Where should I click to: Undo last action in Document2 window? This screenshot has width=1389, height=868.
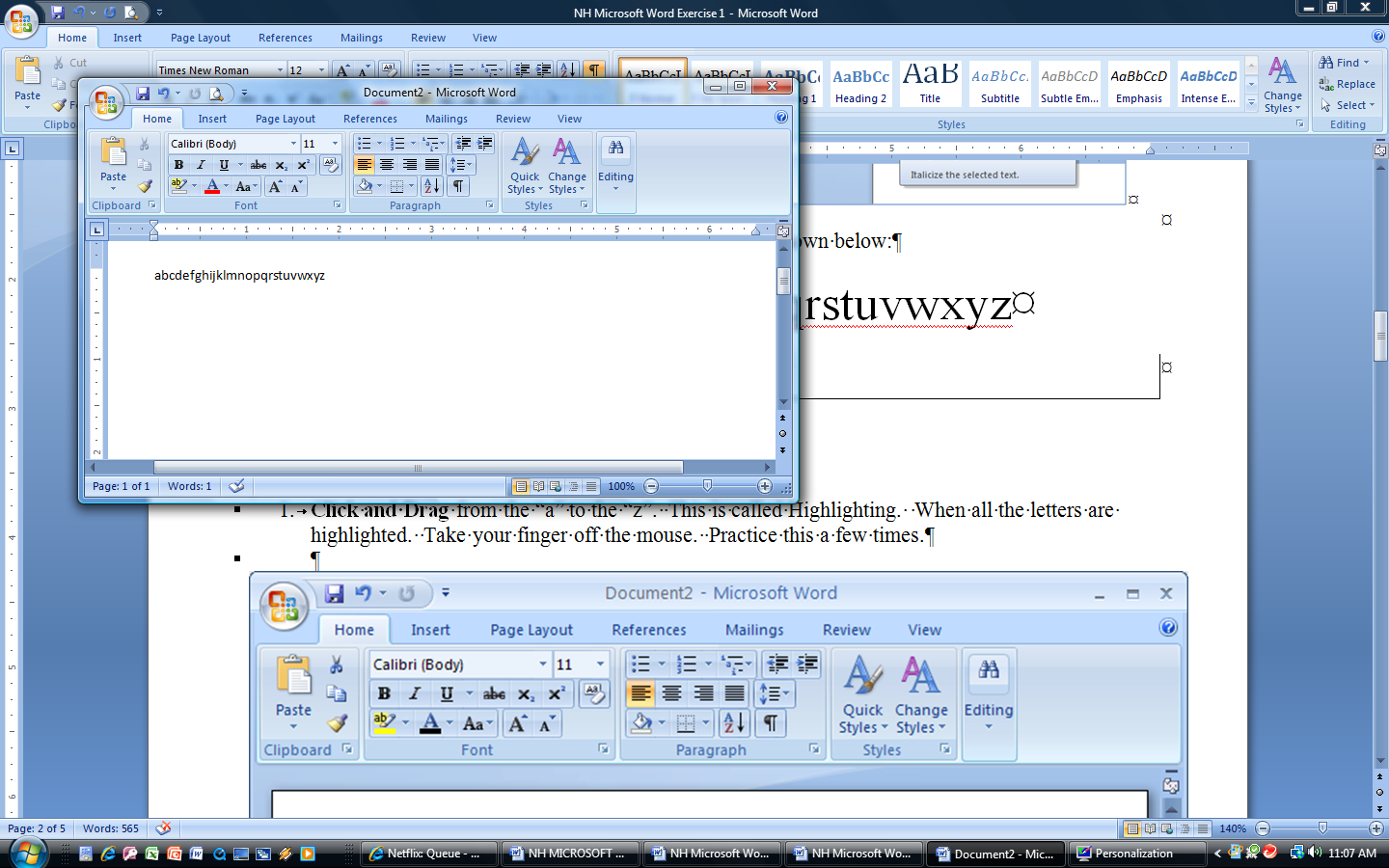[x=164, y=94]
